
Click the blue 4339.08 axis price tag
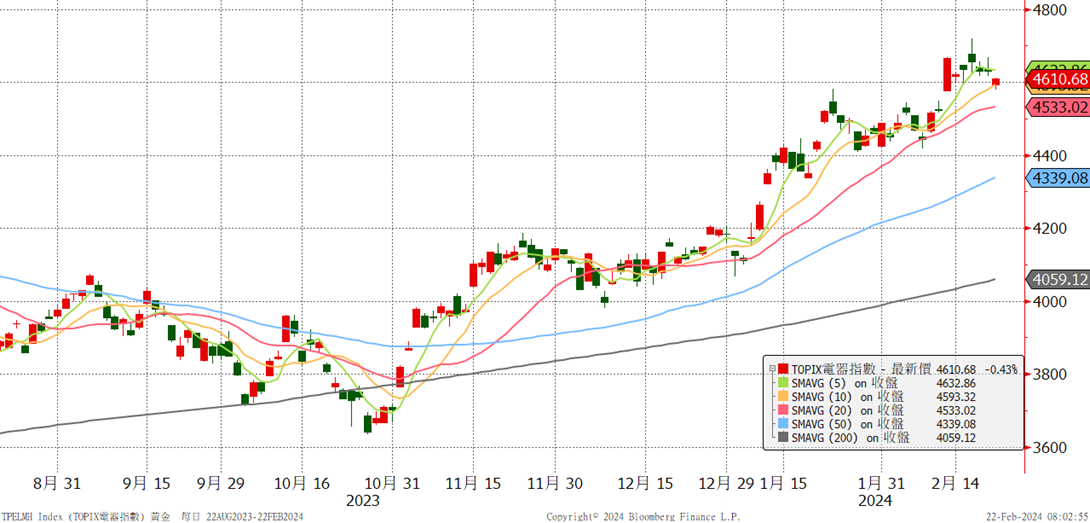tap(1059, 178)
